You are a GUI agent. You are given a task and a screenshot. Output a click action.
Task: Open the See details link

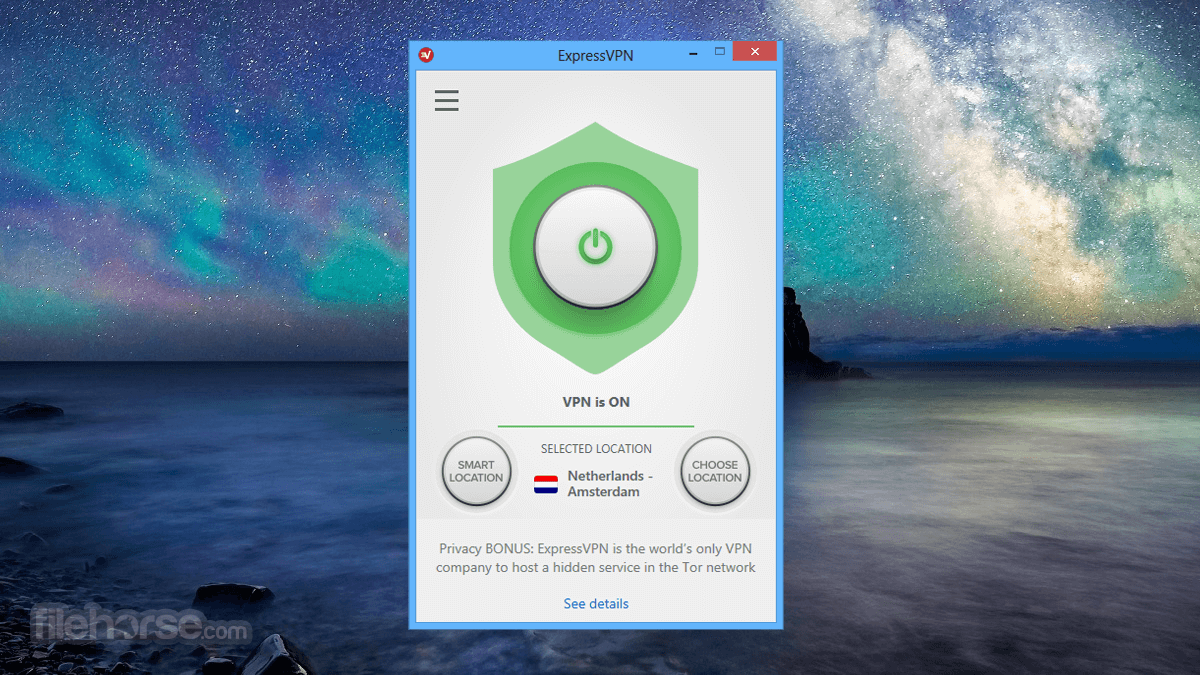point(596,604)
